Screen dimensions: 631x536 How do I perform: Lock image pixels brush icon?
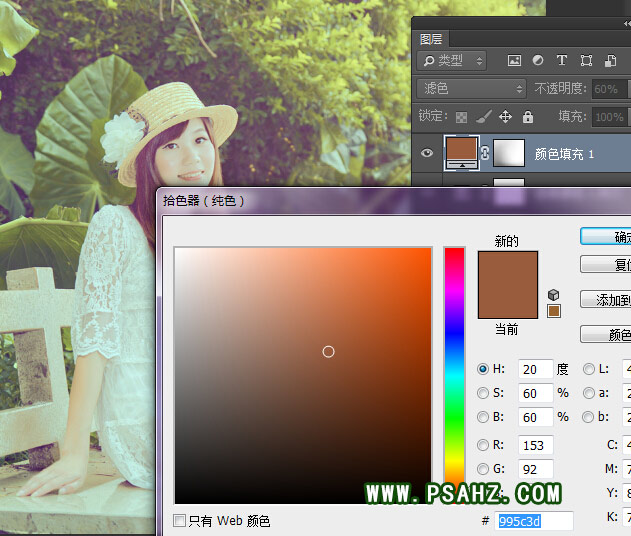point(483,117)
